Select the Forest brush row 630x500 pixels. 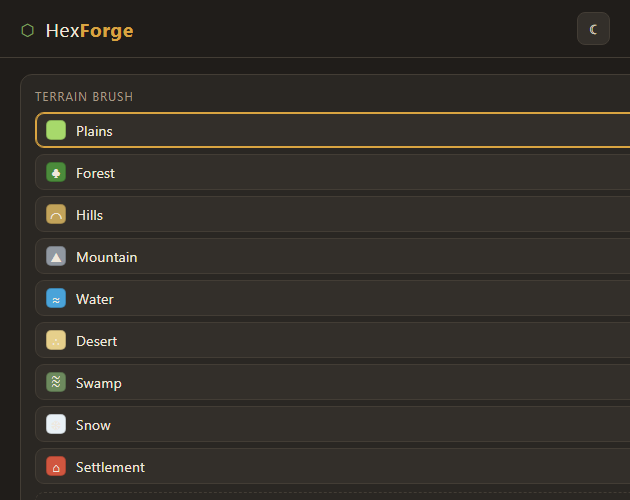click(x=333, y=172)
